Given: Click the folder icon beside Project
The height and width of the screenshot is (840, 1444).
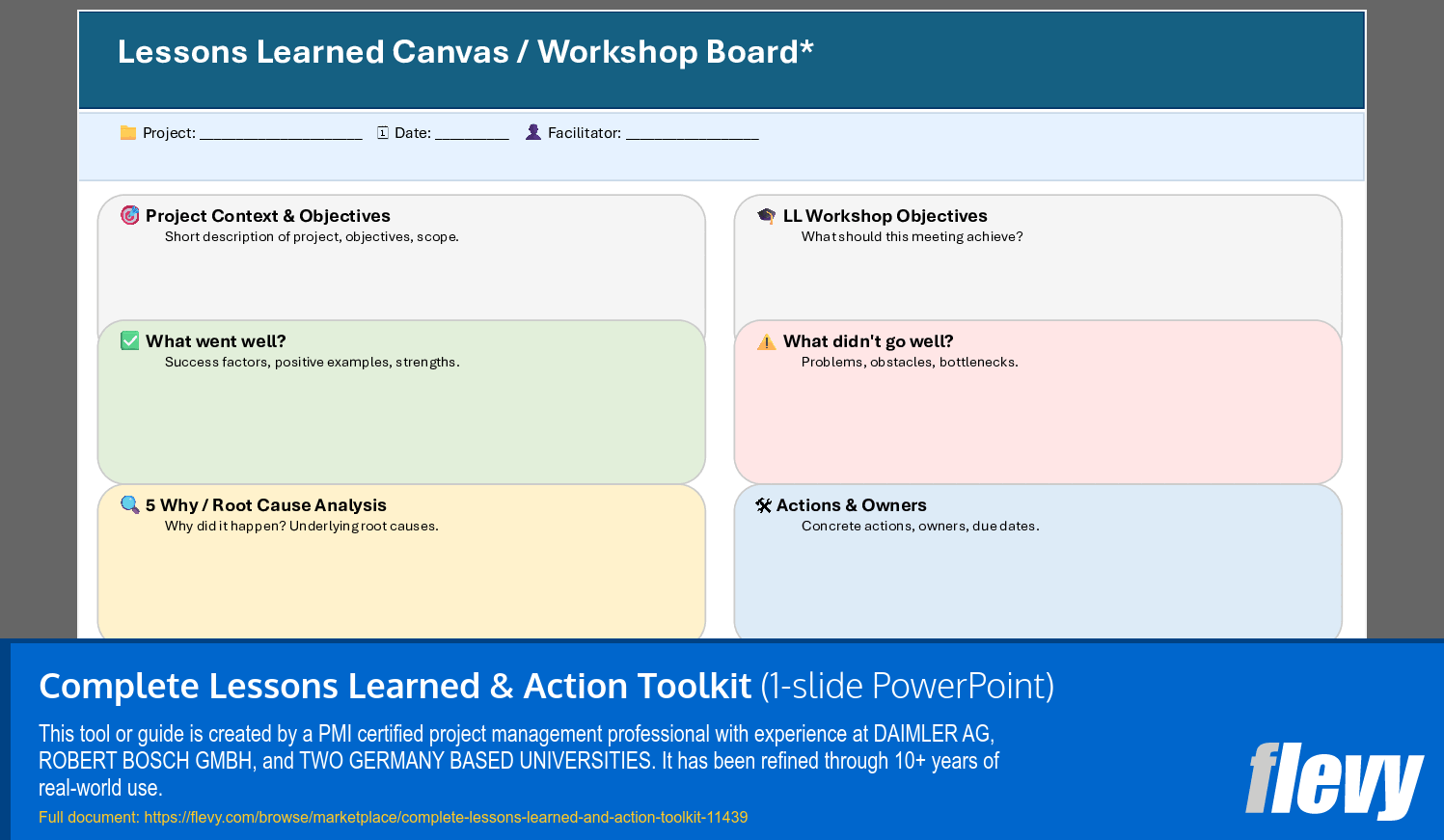Looking at the screenshot, I should pos(128,133).
